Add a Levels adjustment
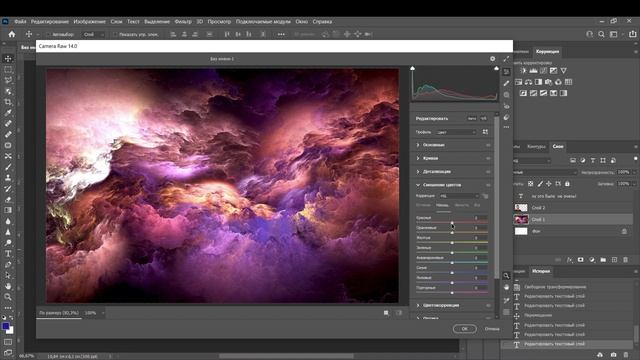Image resolution: width=640 pixels, height=360 pixels. [533, 71]
